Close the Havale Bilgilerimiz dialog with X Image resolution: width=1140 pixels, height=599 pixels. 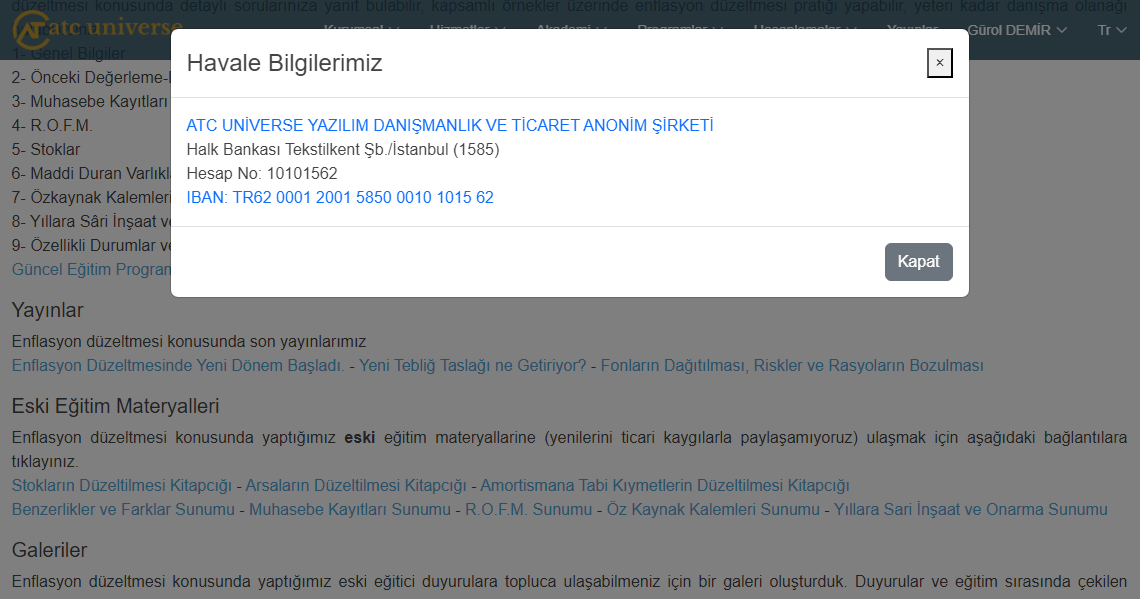point(939,63)
